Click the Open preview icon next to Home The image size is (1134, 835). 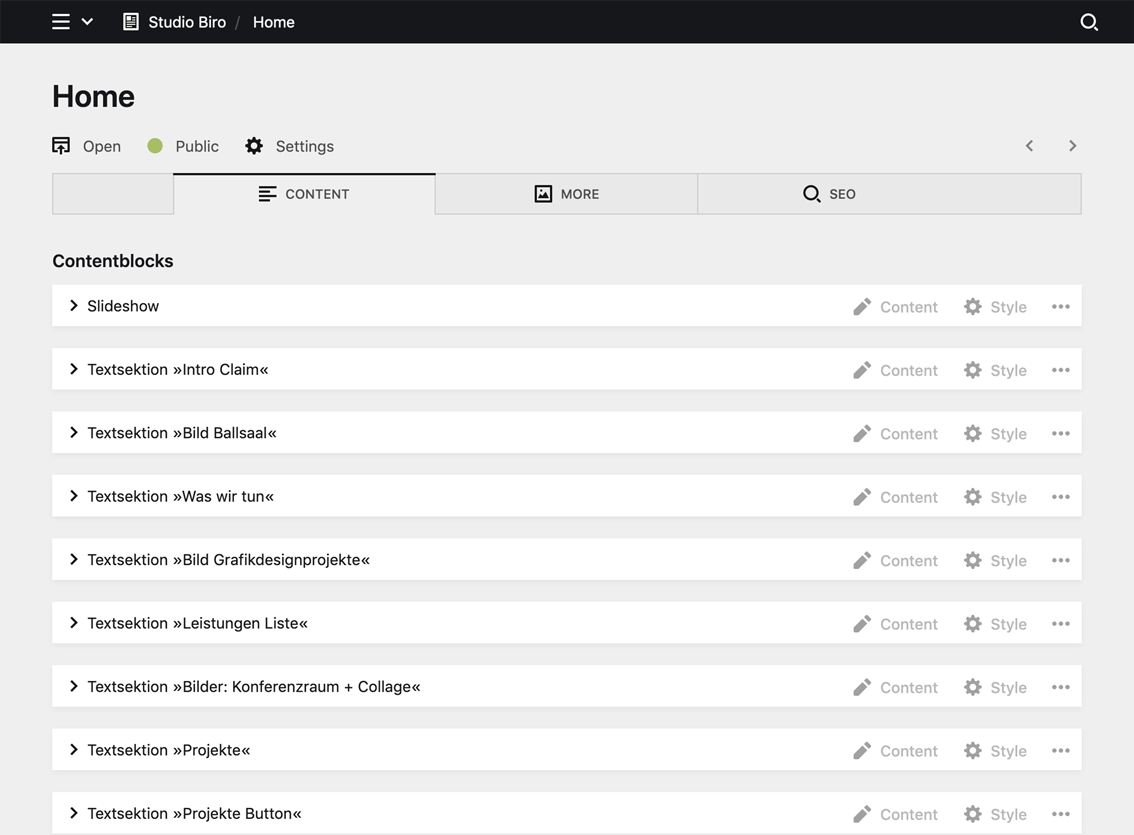(60, 145)
